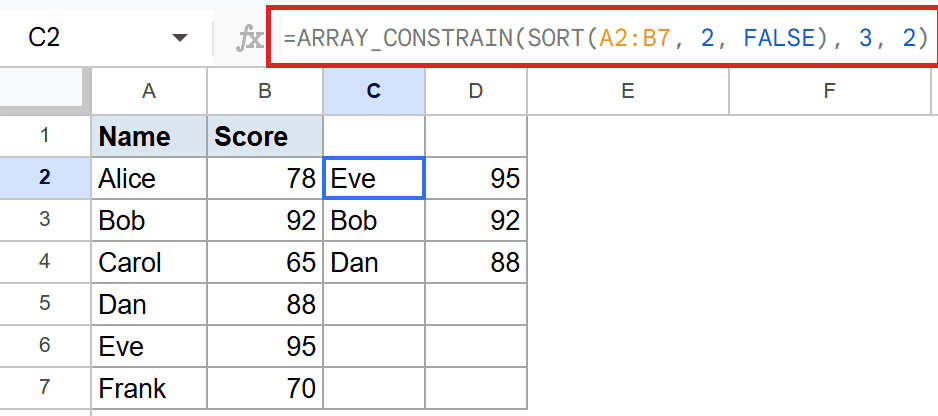Select the cell containing Carol
Viewport: 938px width, 416px height.
pos(149,262)
